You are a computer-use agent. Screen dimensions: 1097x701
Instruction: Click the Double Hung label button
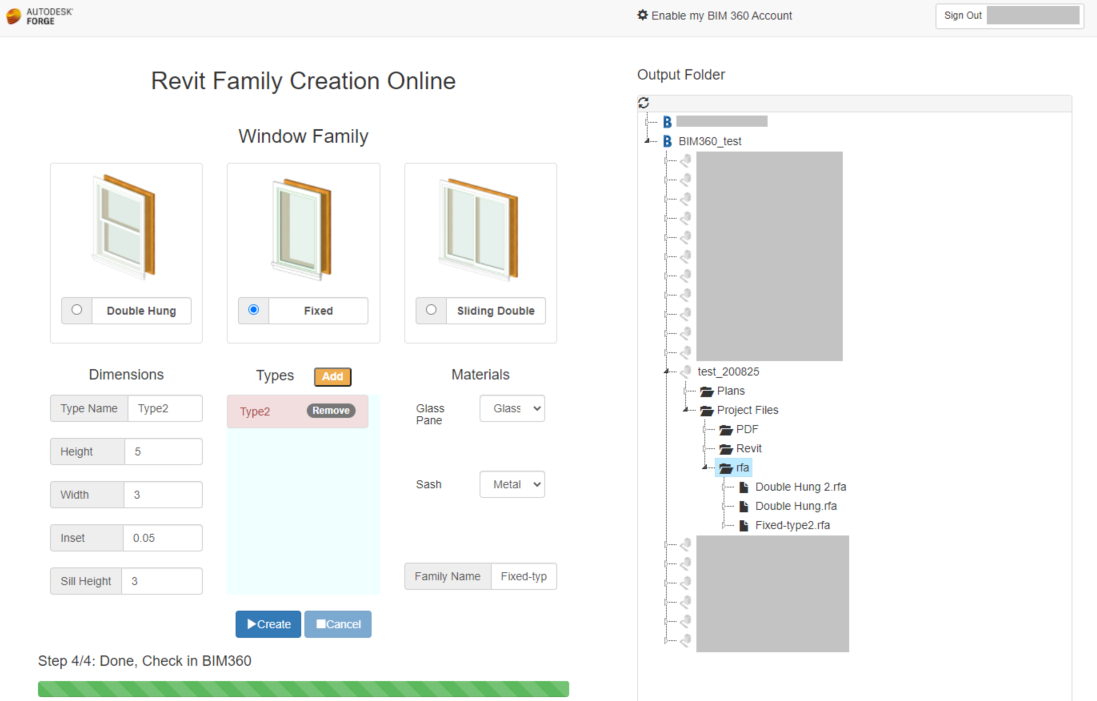(x=141, y=311)
